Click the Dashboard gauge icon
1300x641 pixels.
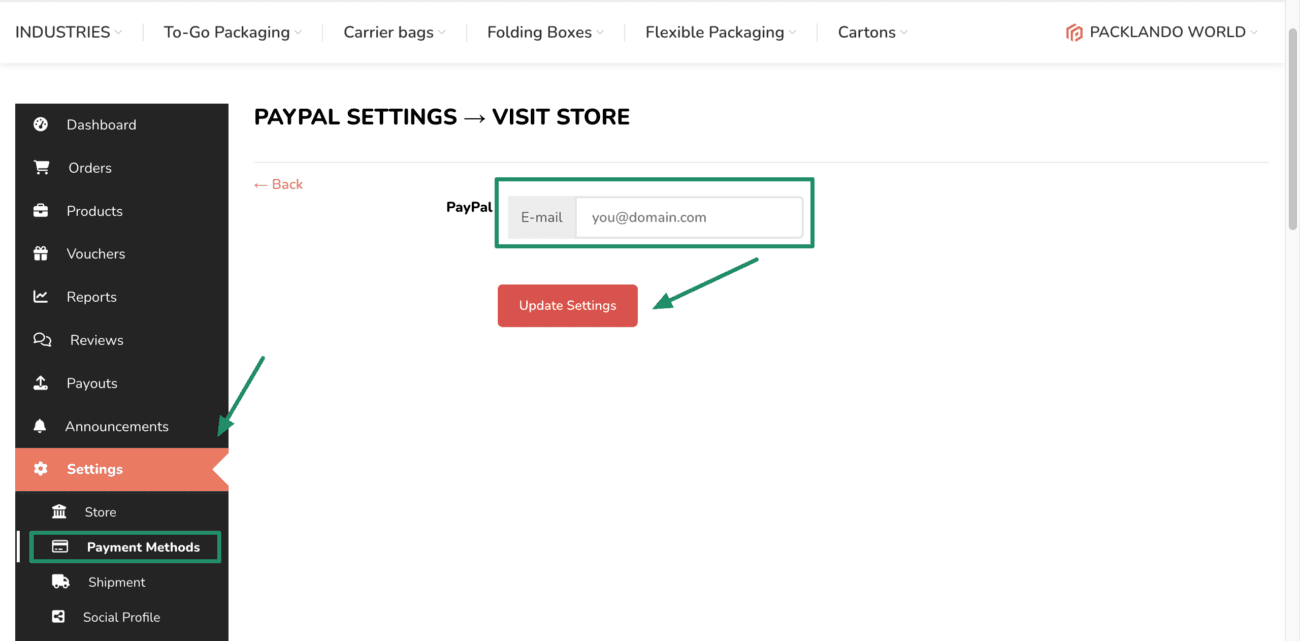point(41,125)
